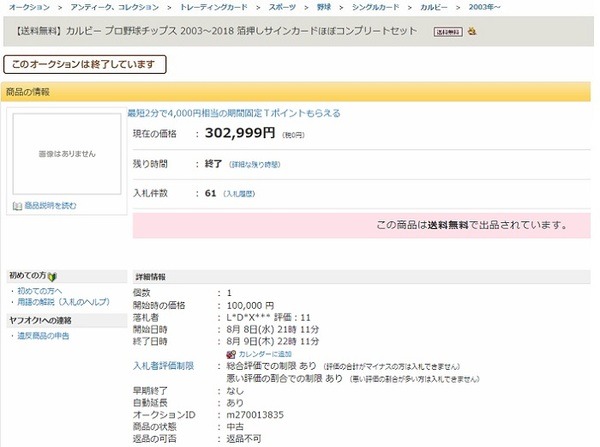Click the 商品の情報 section header
Screen dimensions: 600x447
(x=296, y=92)
